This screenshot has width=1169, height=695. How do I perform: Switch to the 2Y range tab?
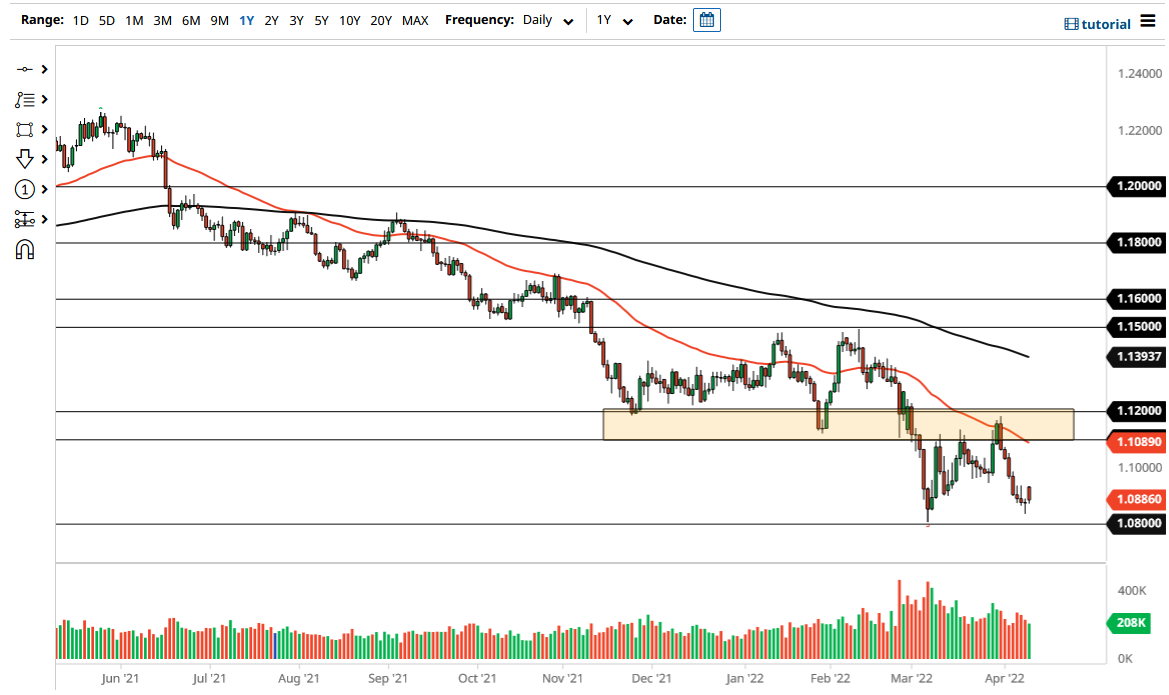pyautogui.click(x=271, y=19)
